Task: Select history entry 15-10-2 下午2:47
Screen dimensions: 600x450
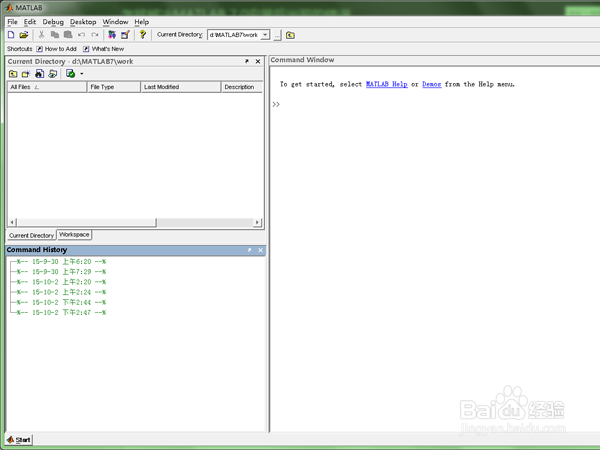Action: tap(61, 313)
